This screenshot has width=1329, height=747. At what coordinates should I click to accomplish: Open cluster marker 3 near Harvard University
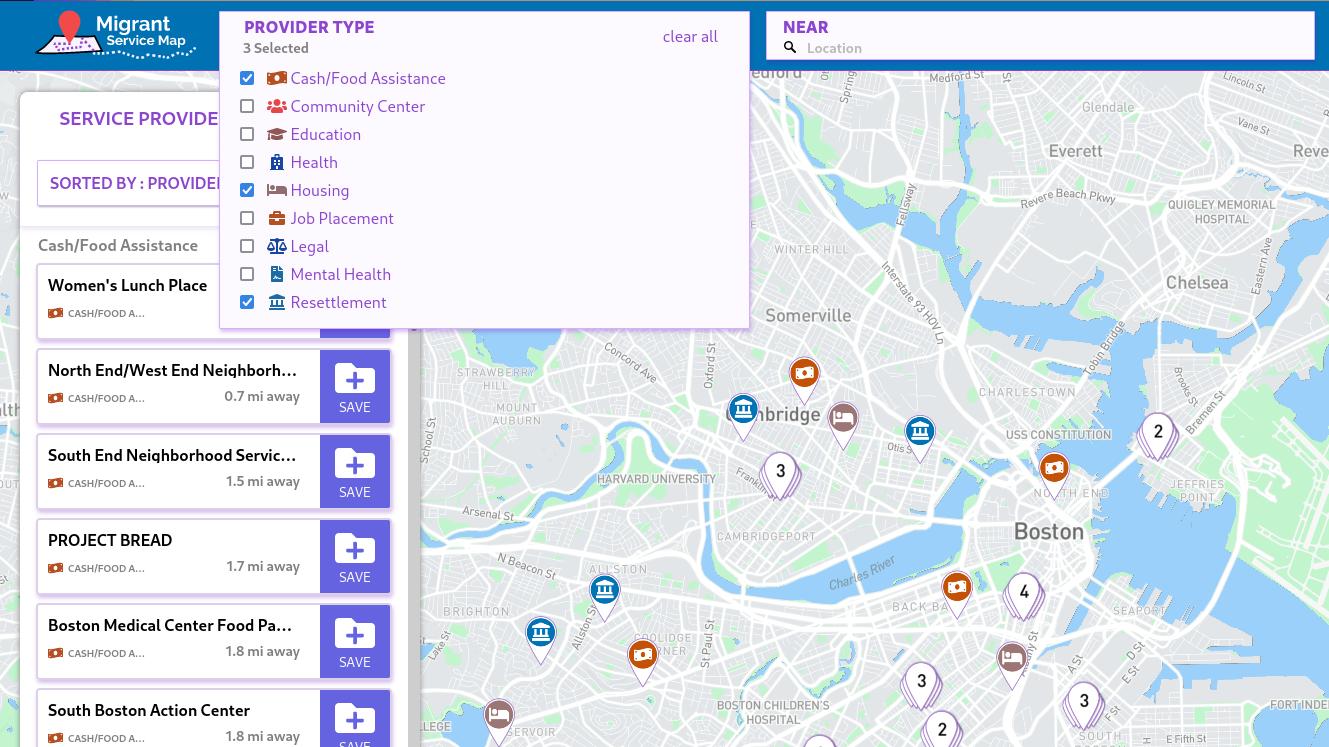point(780,475)
